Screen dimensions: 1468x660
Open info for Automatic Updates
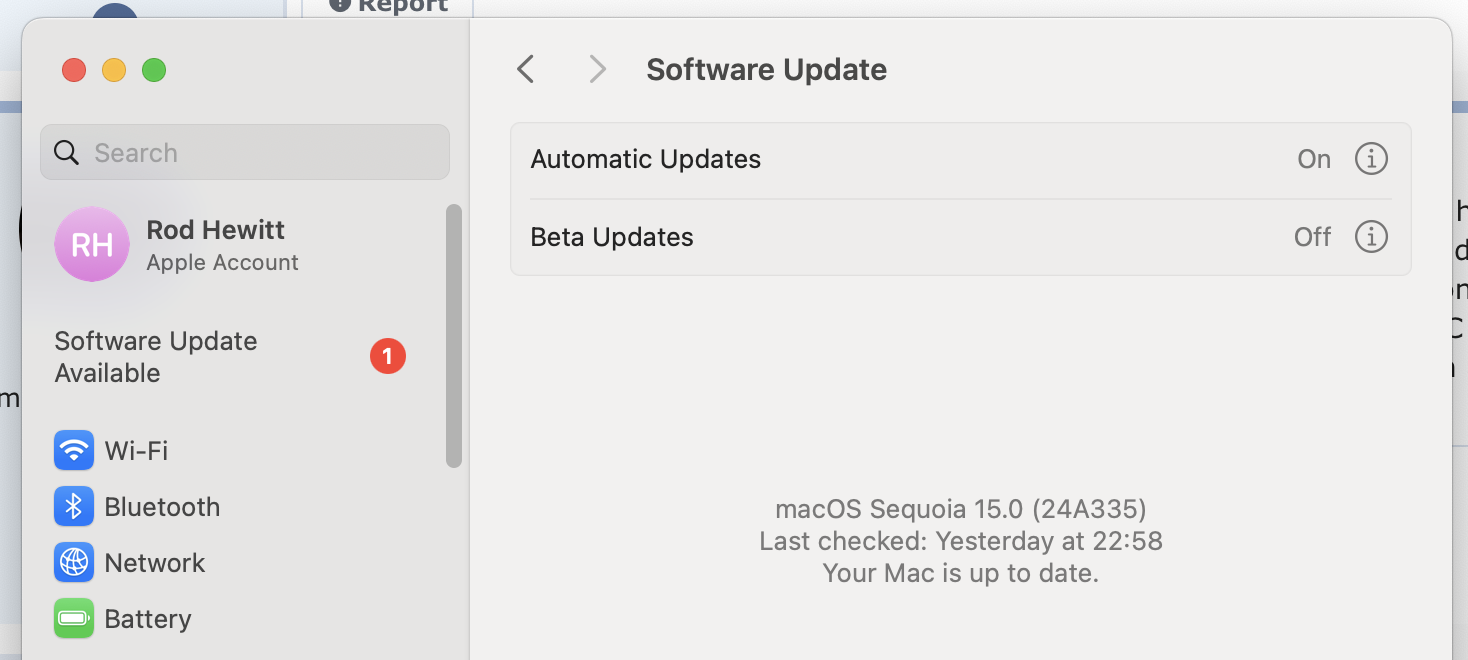[1371, 159]
